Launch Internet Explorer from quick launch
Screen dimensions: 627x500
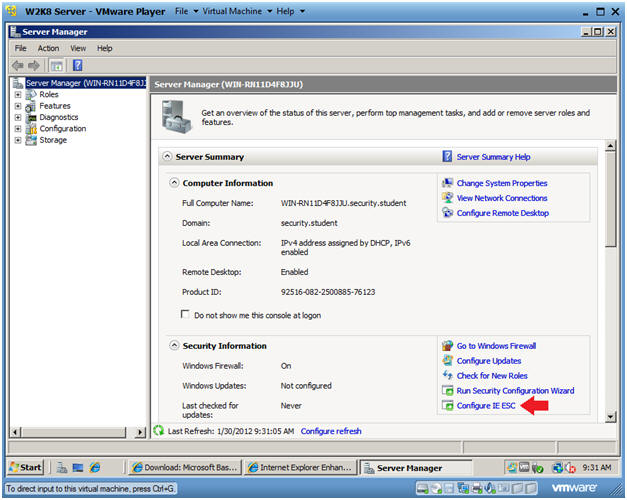95,467
